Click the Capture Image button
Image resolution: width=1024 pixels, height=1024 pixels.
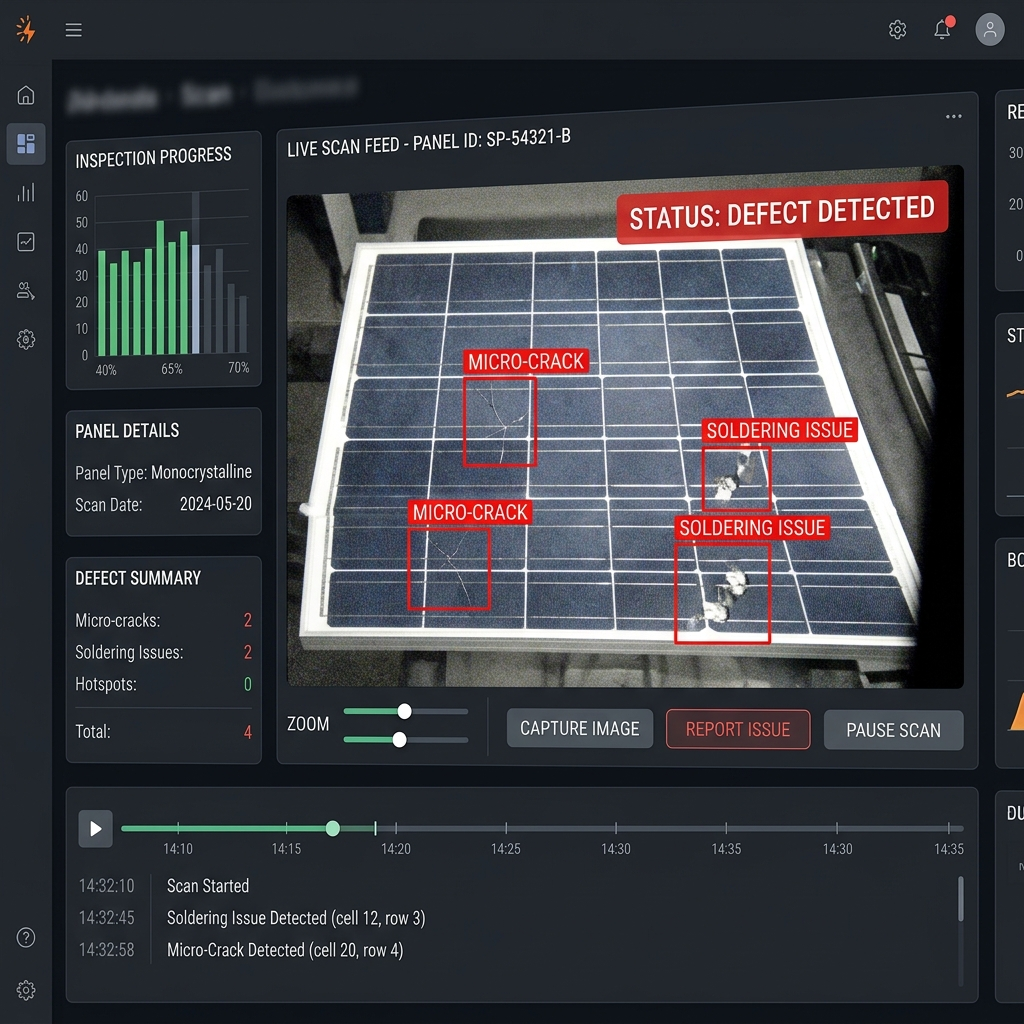tap(579, 728)
